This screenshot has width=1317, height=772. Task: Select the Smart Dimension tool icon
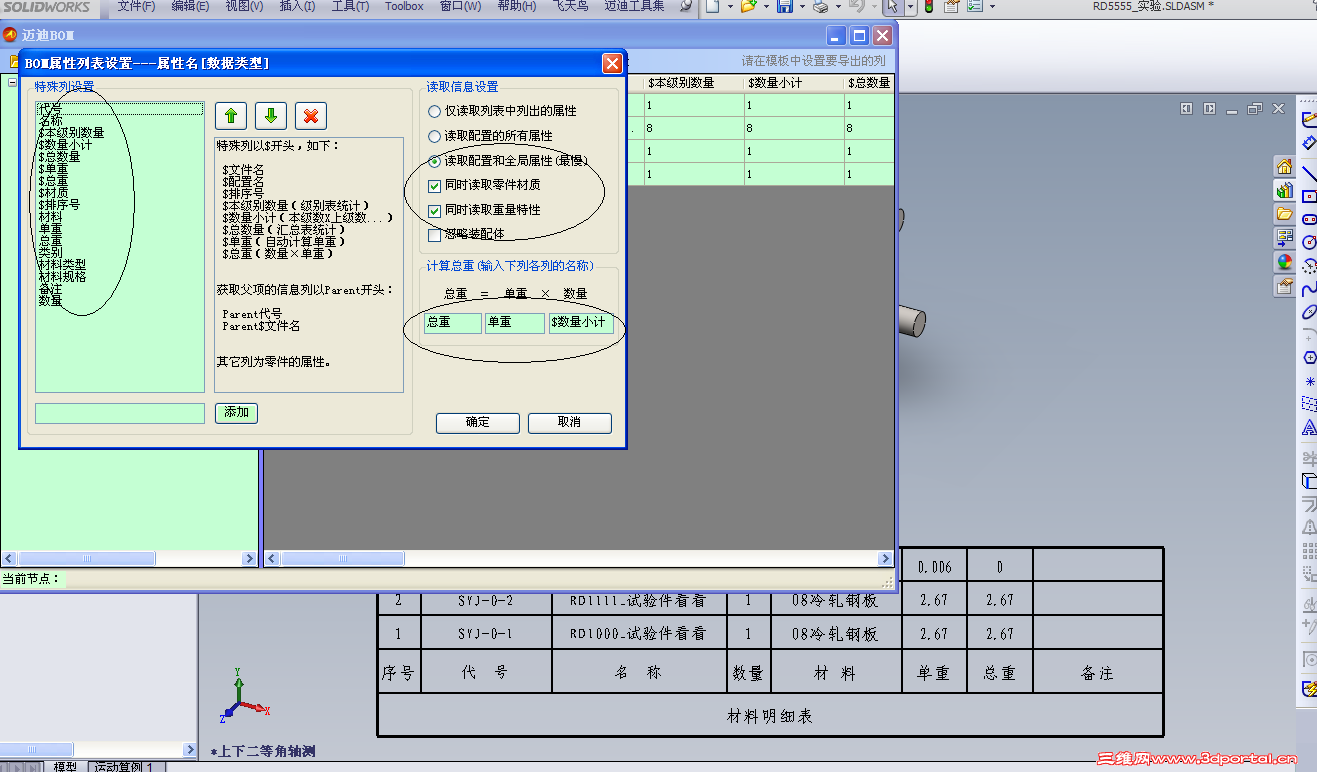point(1309,144)
